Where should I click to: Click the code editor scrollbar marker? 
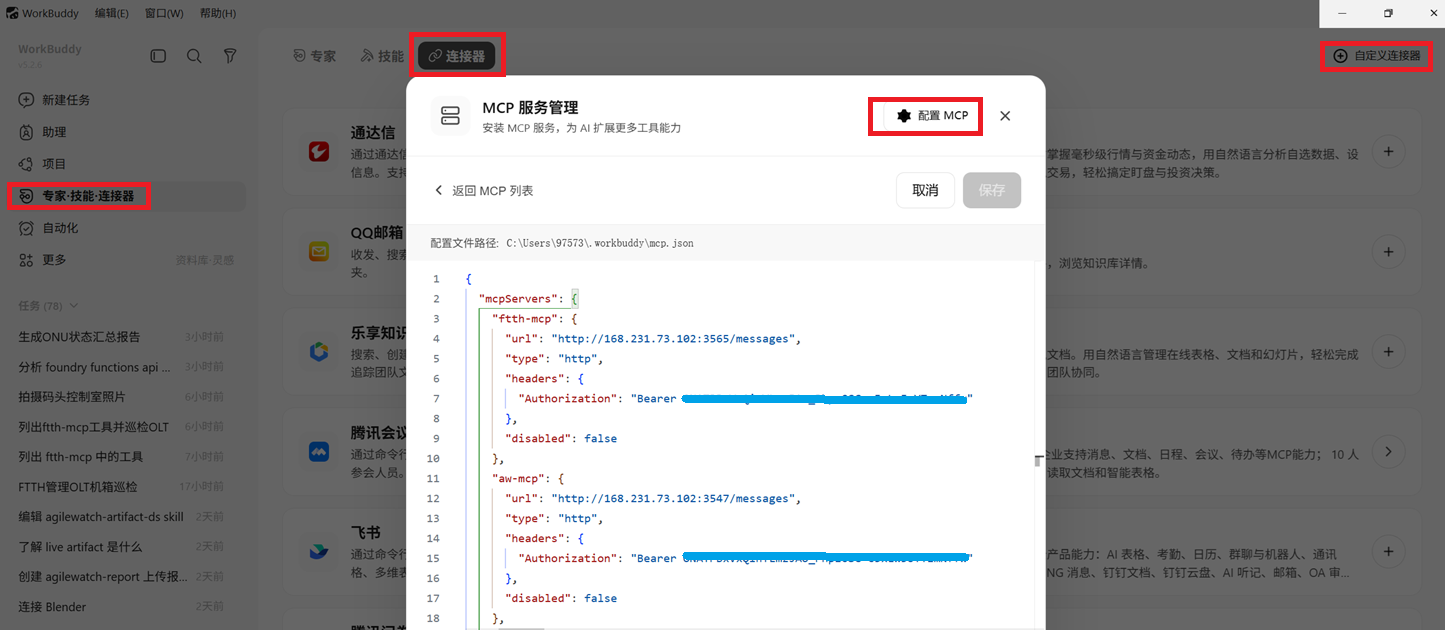[1039, 460]
